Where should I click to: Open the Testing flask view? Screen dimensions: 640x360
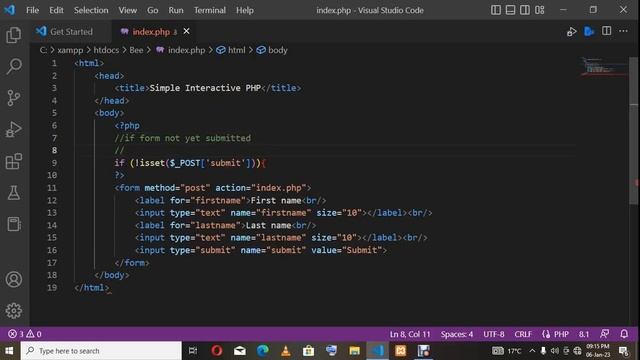tap(13, 193)
